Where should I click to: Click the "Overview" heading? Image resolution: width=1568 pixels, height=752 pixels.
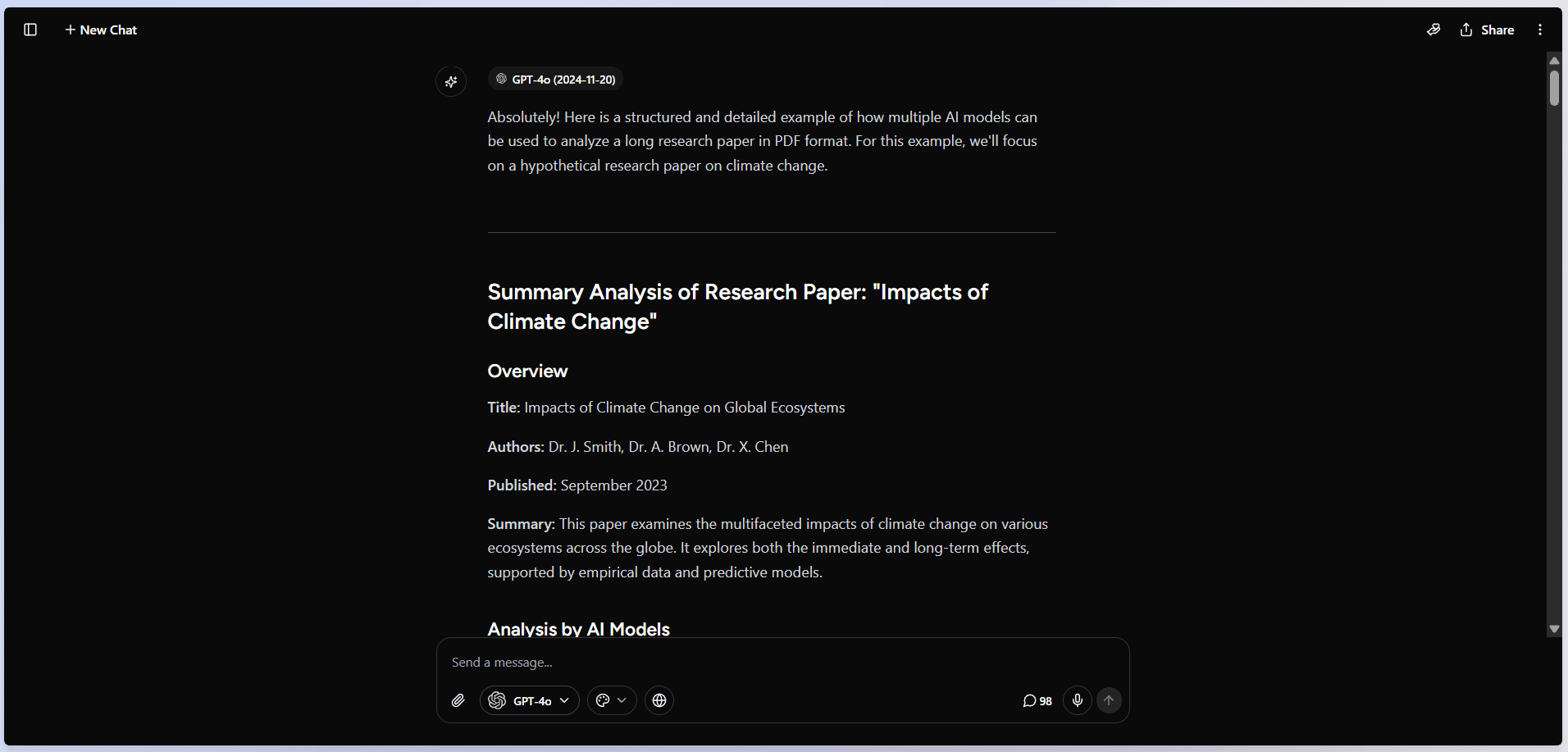pos(527,371)
